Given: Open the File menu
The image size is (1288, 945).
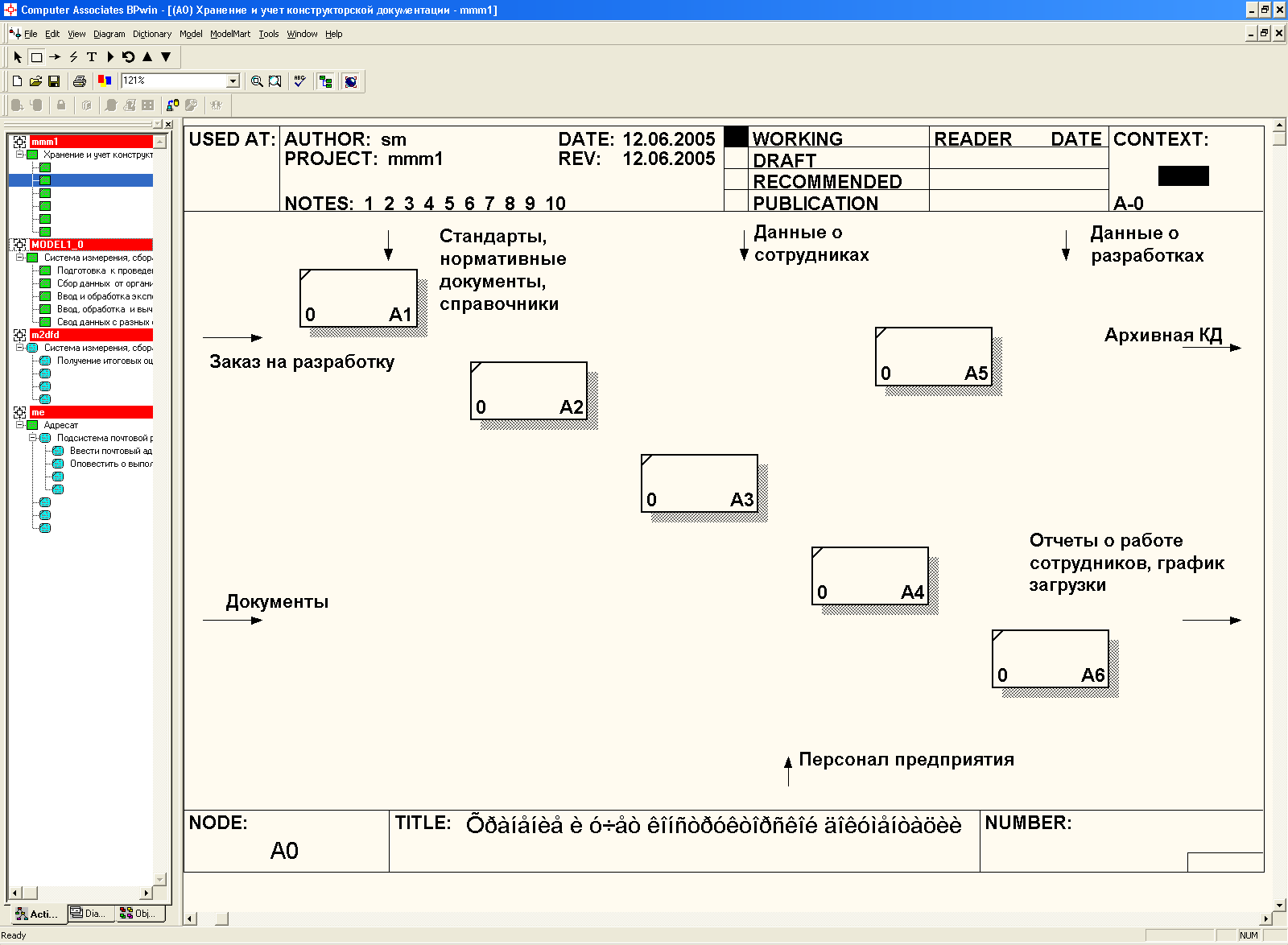Looking at the screenshot, I should tap(31, 34).
